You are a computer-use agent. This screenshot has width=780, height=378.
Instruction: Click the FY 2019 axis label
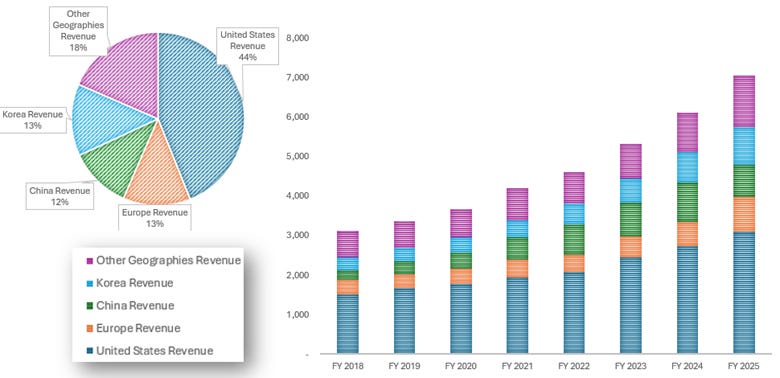[404, 367]
